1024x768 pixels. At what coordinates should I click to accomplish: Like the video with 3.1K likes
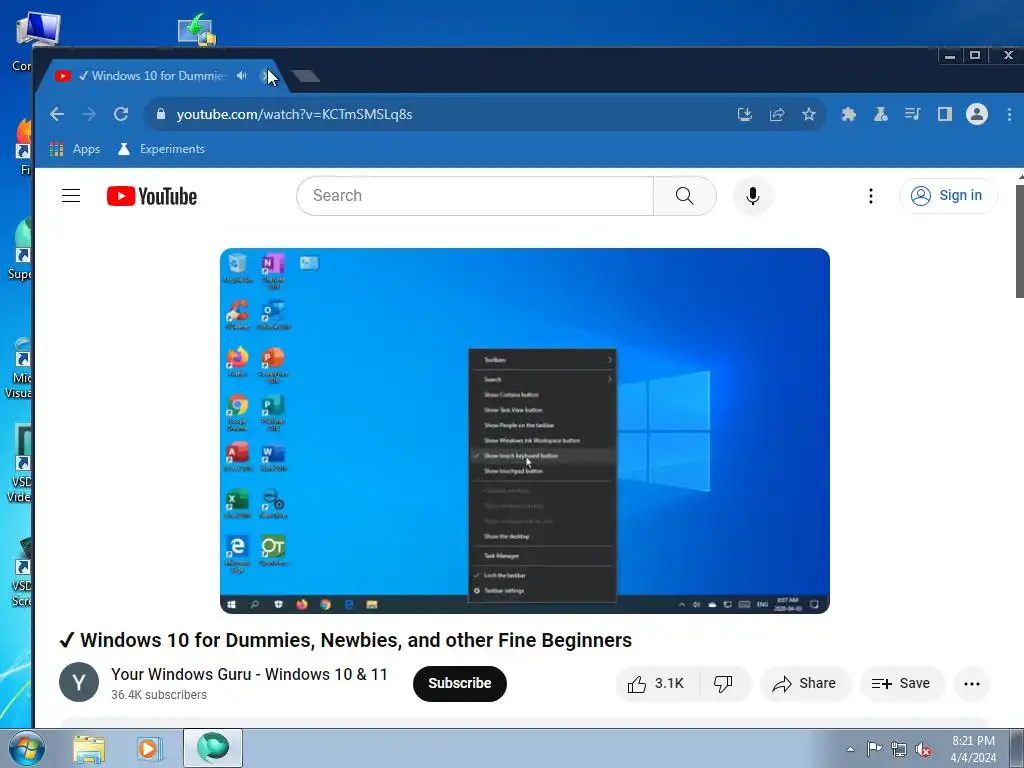click(656, 683)
